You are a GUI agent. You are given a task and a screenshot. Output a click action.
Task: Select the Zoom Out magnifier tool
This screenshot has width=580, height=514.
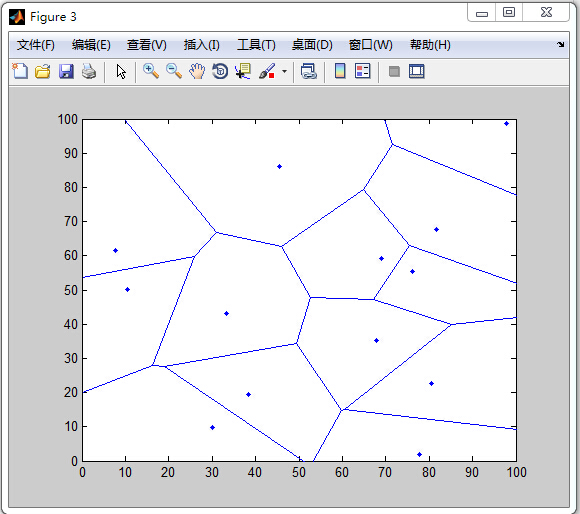tap(174, 71)
